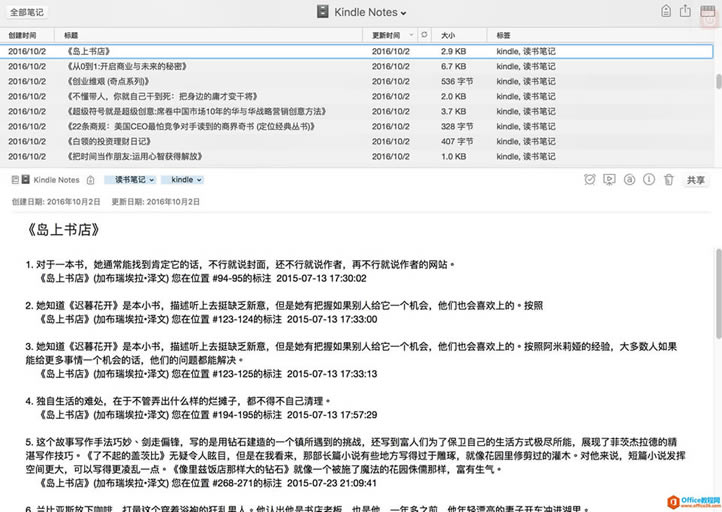Screen dimensions: 722x512
Task: Click the size cell 407 字节
Action: [x=457, y=141]
